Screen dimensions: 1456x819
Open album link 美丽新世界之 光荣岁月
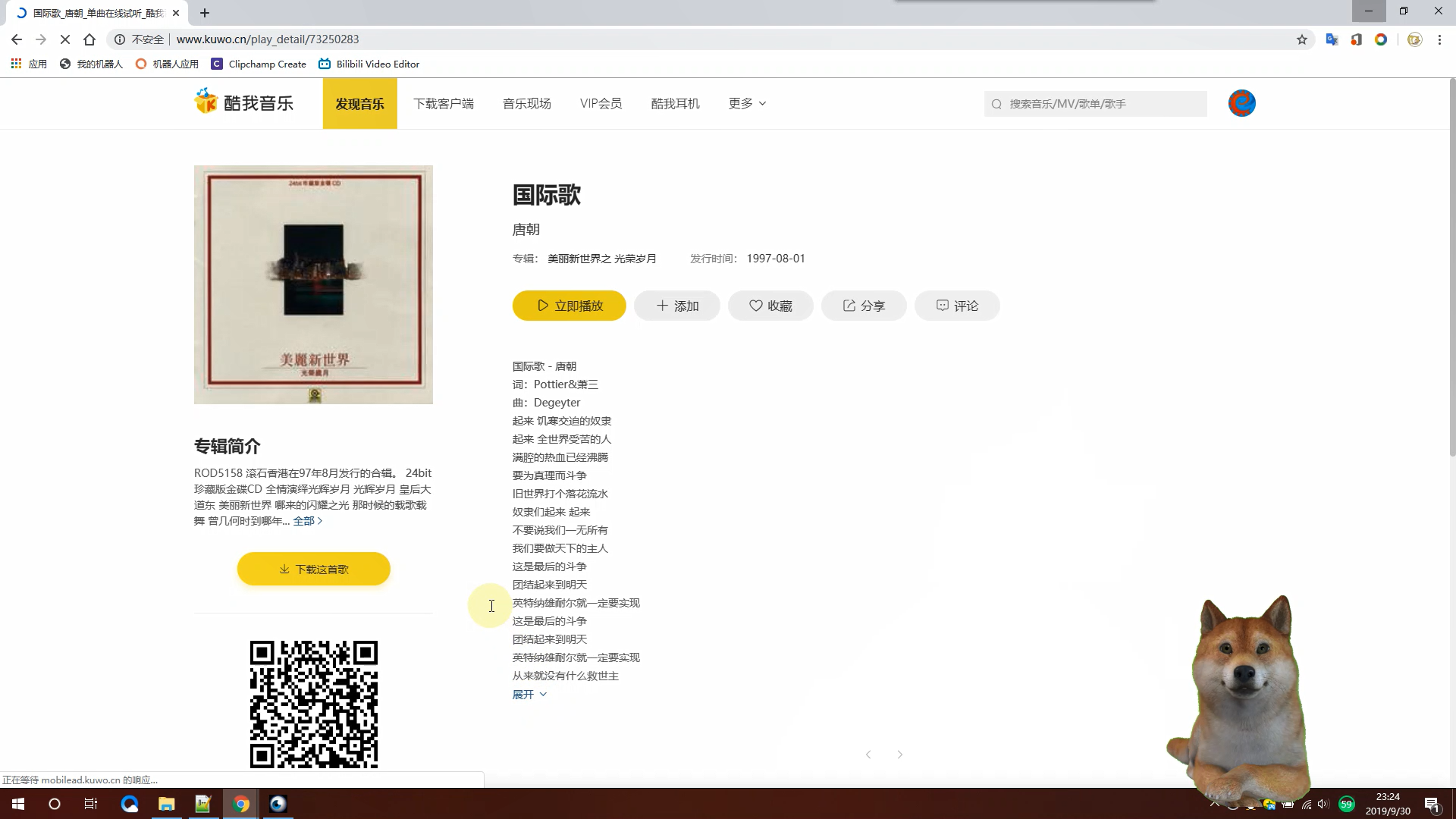[601, 259]
